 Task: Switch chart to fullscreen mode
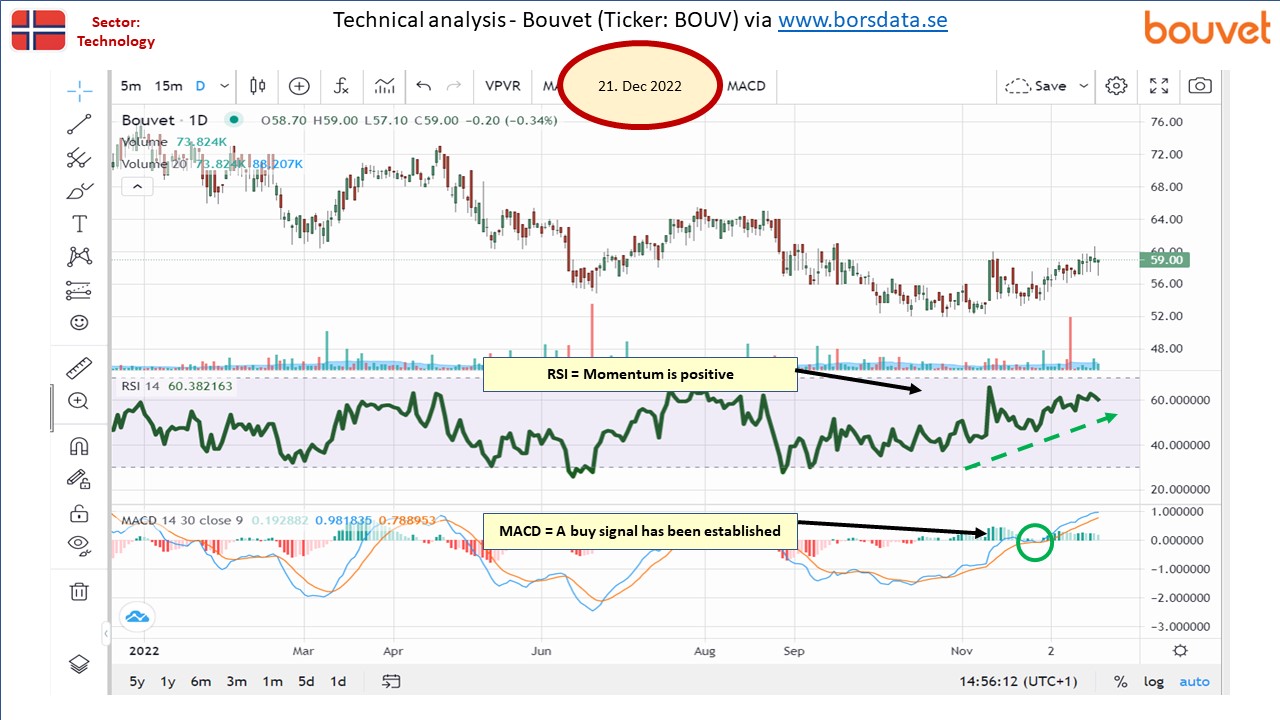coord(1159,86)
